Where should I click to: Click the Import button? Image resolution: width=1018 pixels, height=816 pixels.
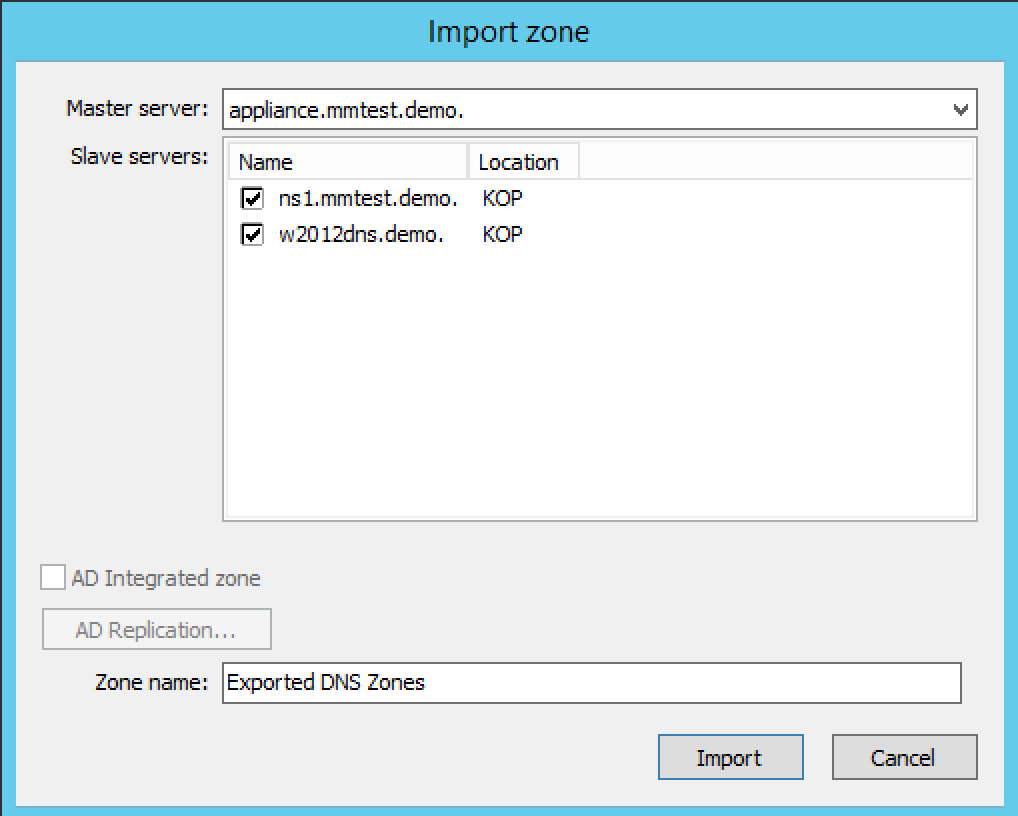coord(730,758)
